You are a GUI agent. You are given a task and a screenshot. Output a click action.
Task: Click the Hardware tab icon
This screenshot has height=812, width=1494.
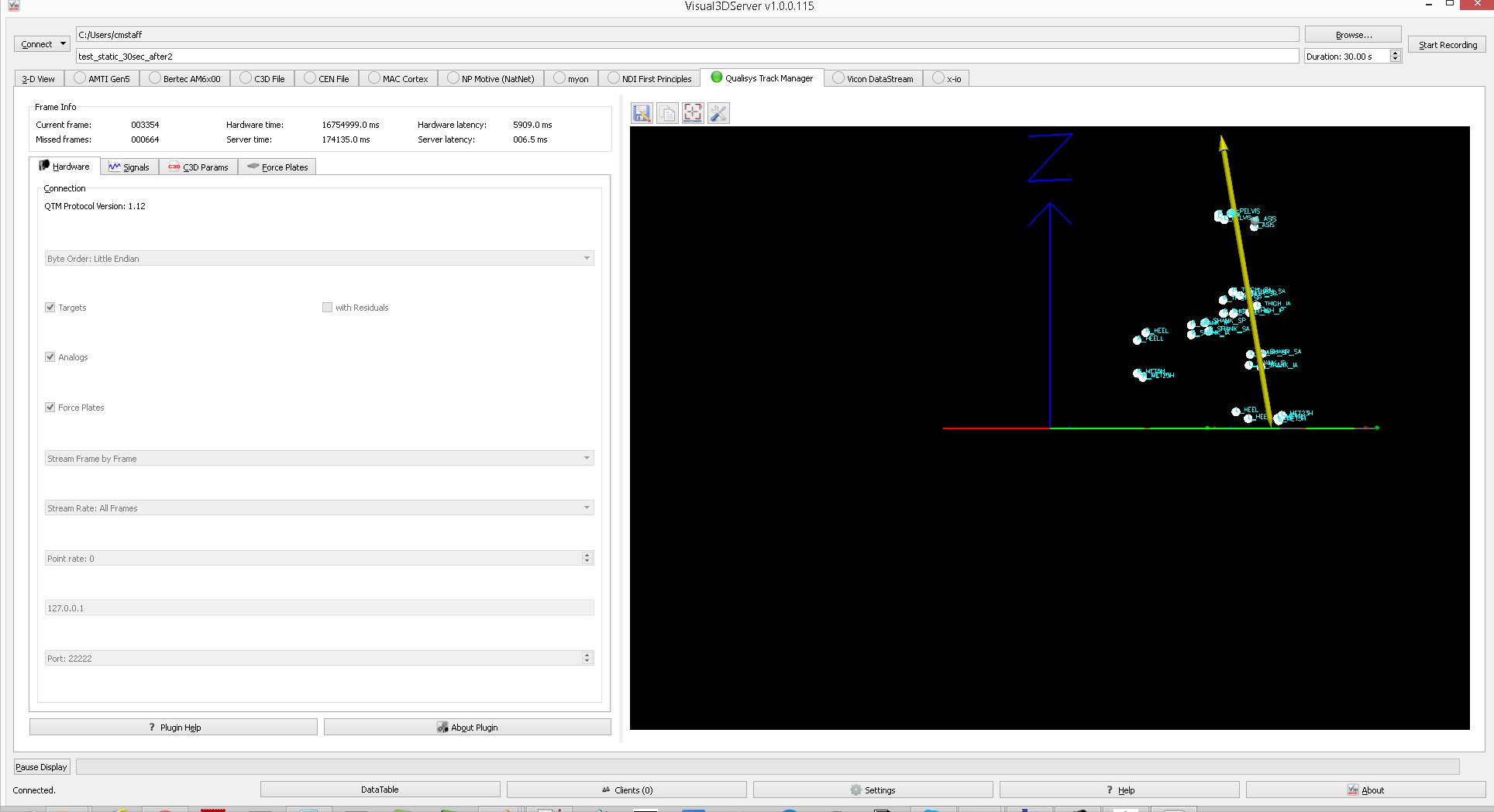(44, 166)
